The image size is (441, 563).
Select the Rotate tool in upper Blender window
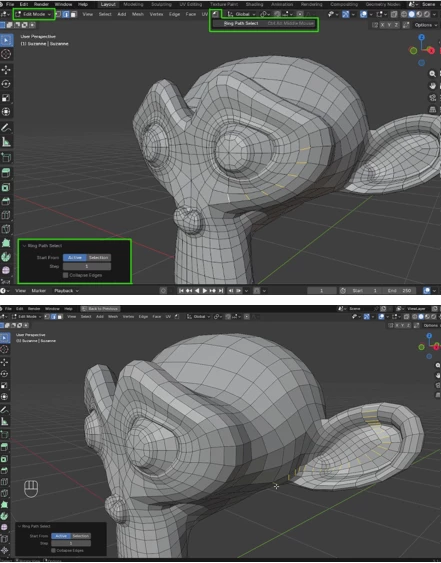[6, 84]
